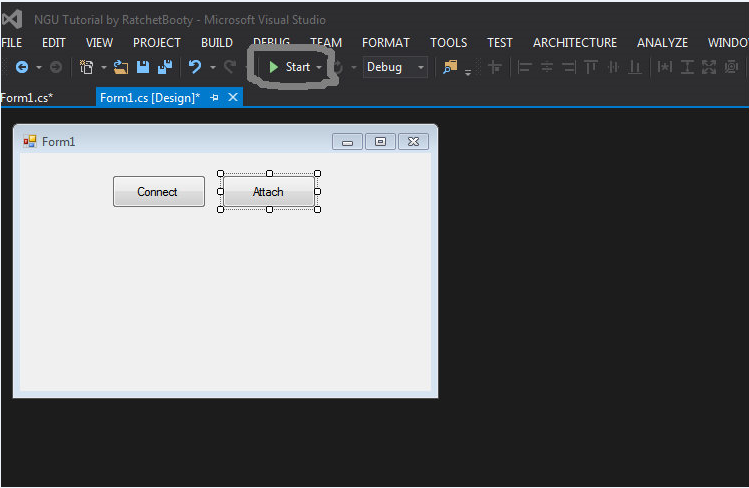The height and width of the screenshot is (488, 749).
Task: Click the Form1 title bar text
Action: point(58,142)
